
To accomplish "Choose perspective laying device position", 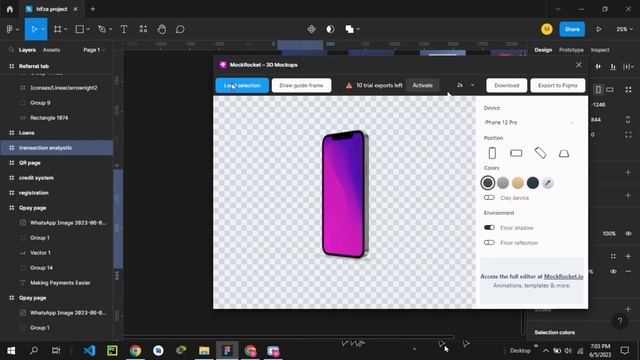I will pos(564,153).
